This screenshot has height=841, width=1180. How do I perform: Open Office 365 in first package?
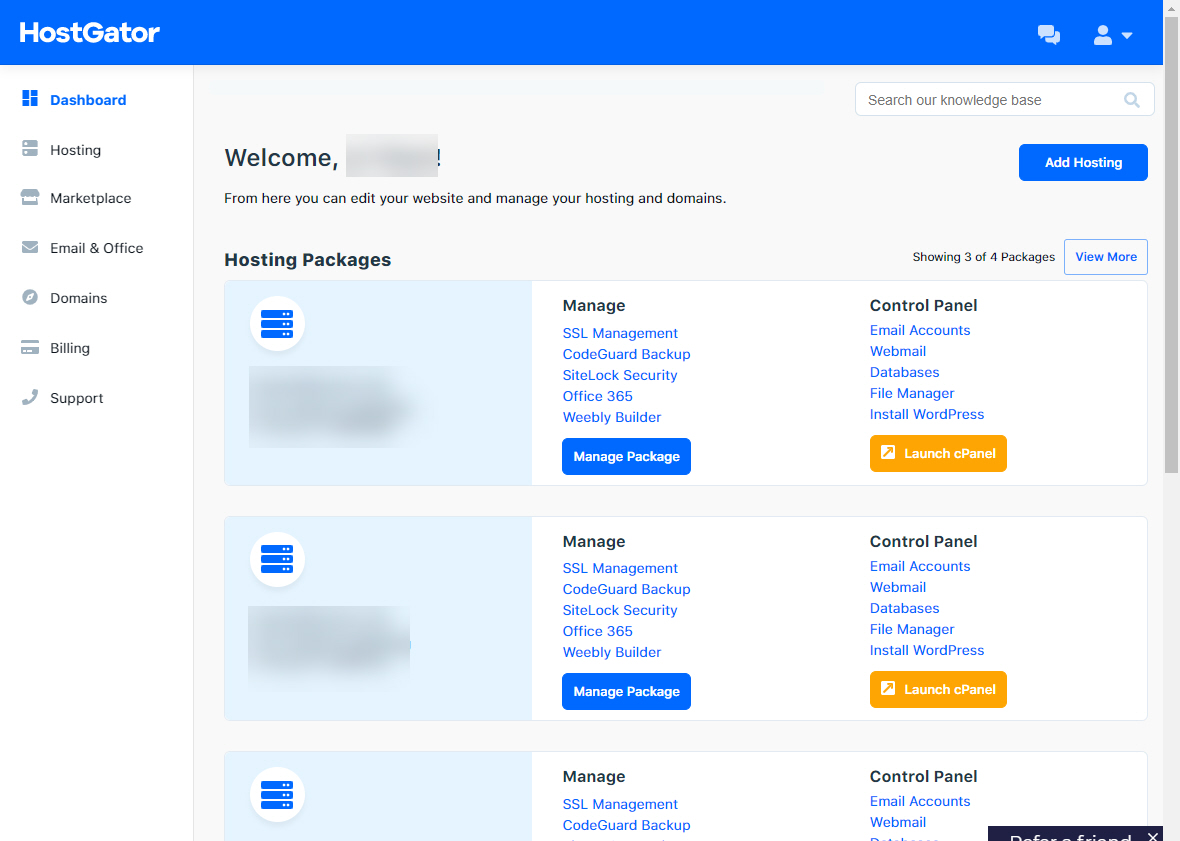(598, 396)
